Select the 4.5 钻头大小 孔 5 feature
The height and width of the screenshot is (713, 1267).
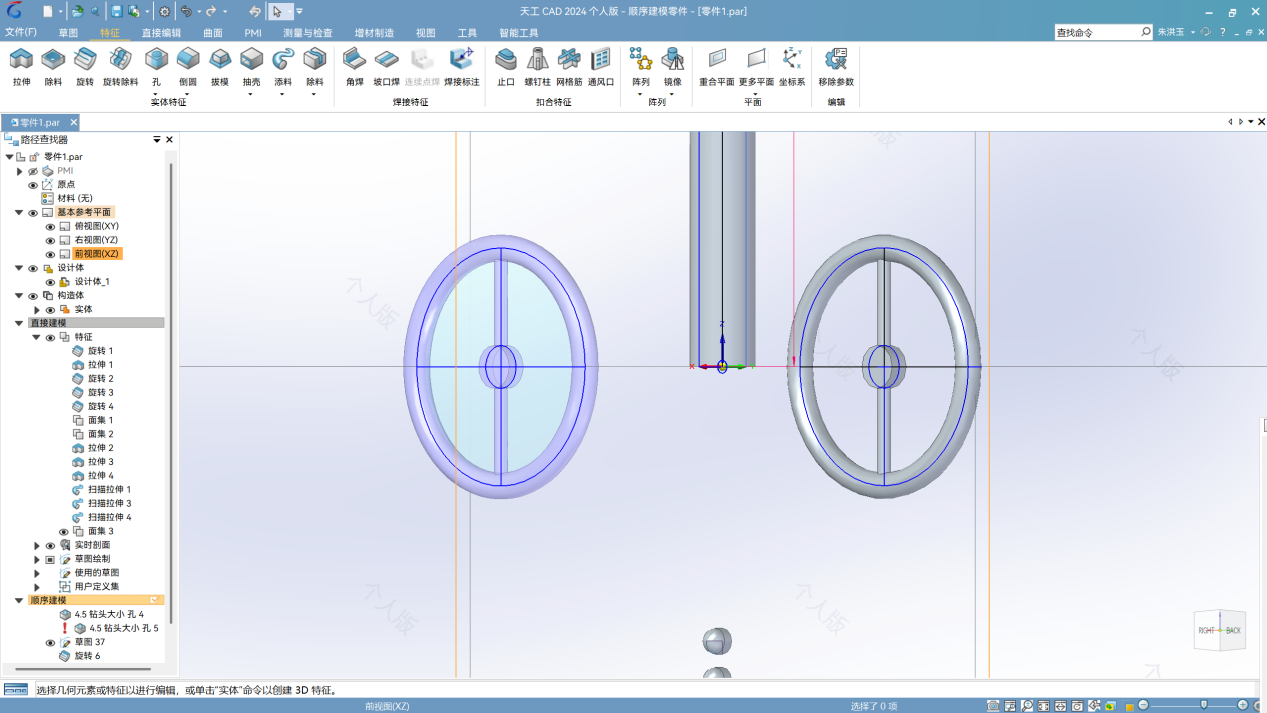(x=115, y=629)
